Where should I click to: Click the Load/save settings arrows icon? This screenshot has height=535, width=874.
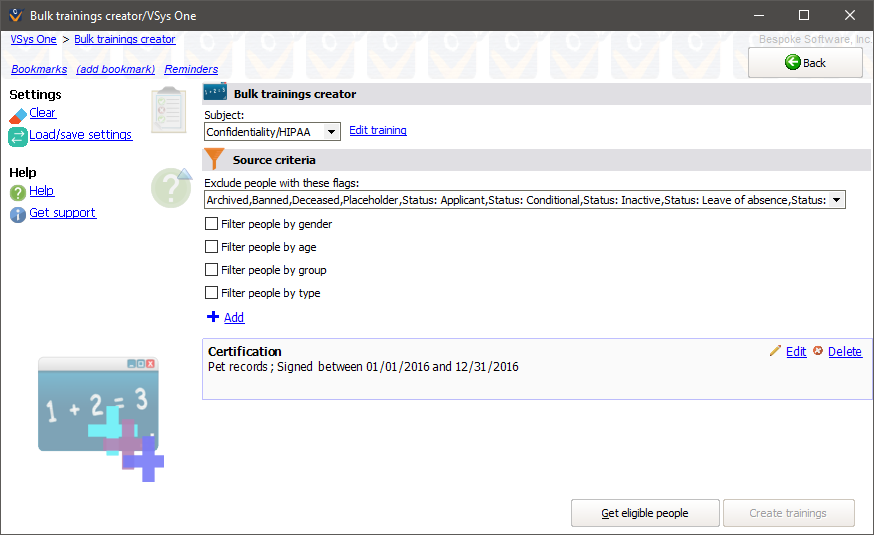click(x=17, y=136)
